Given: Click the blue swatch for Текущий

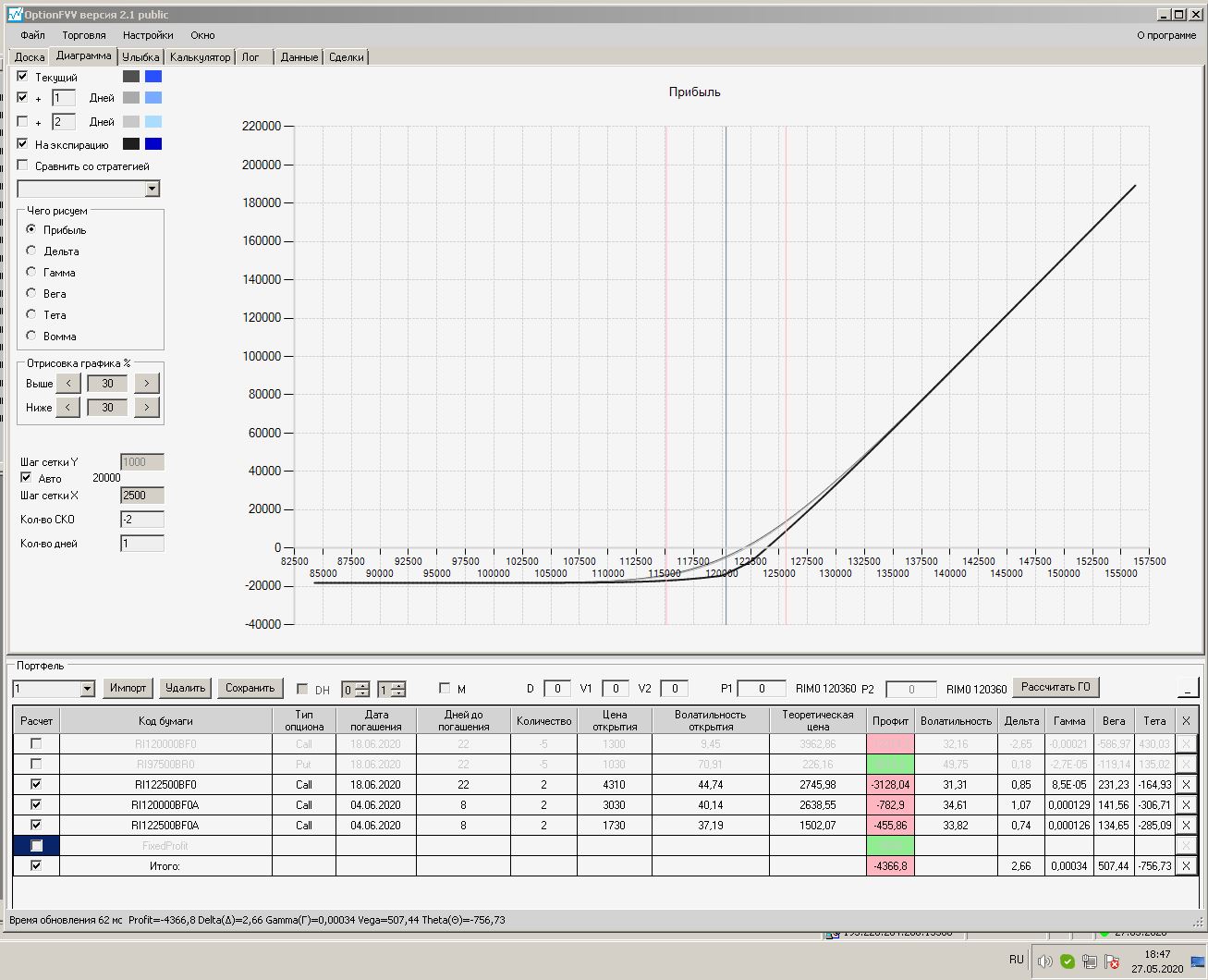Looking at the screenshot, I should [x=153, y=77].
